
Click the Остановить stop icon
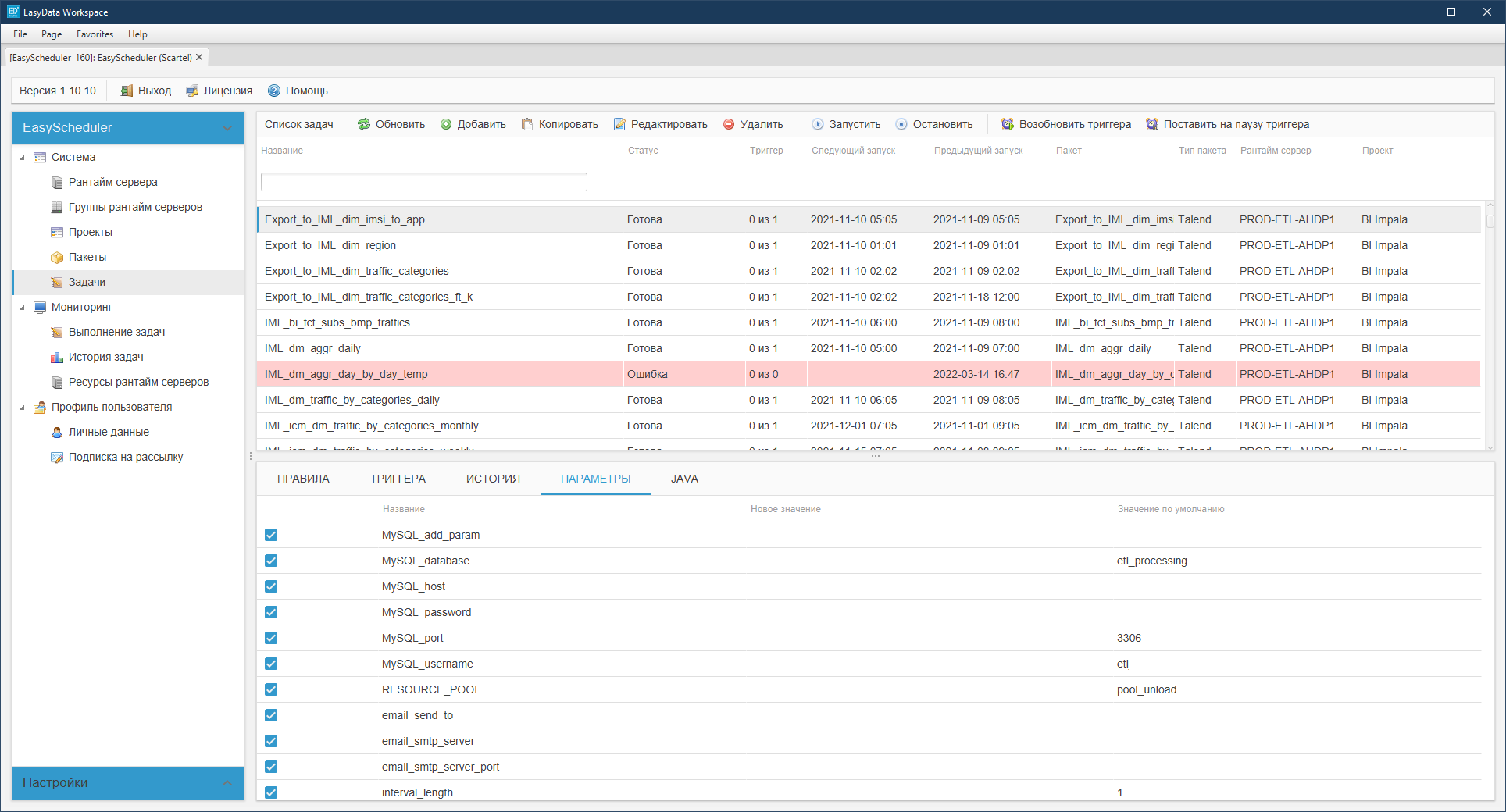[901, 124]
